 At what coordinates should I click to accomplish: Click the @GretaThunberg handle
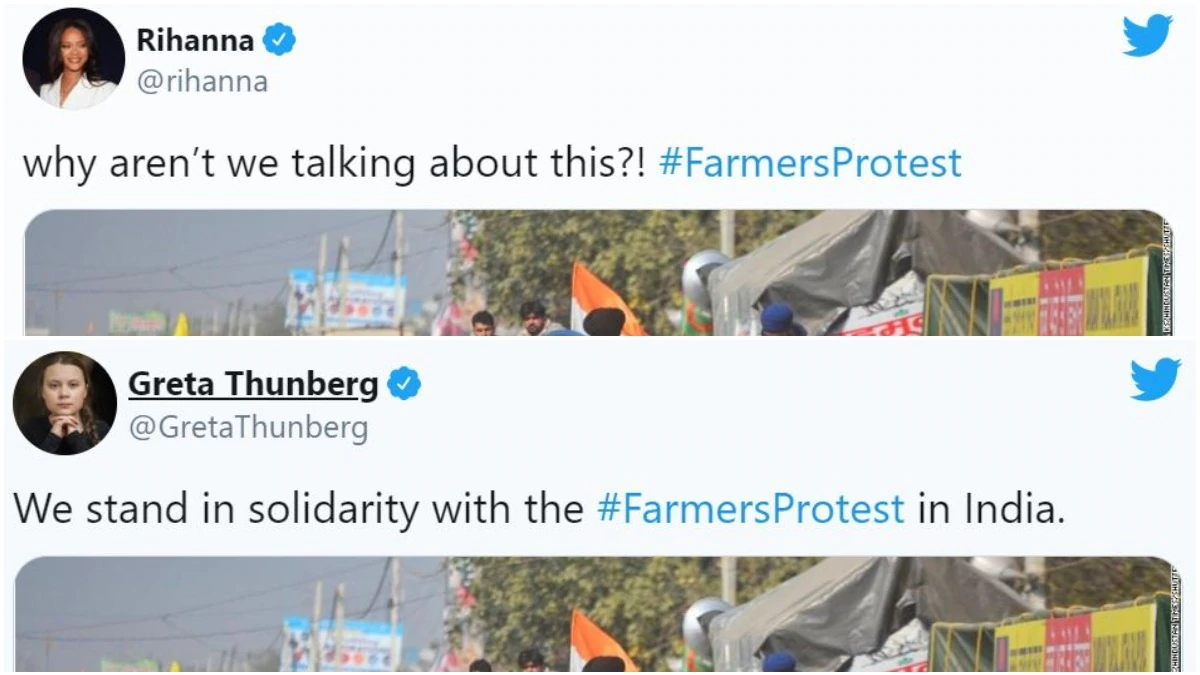pos(248,428)
